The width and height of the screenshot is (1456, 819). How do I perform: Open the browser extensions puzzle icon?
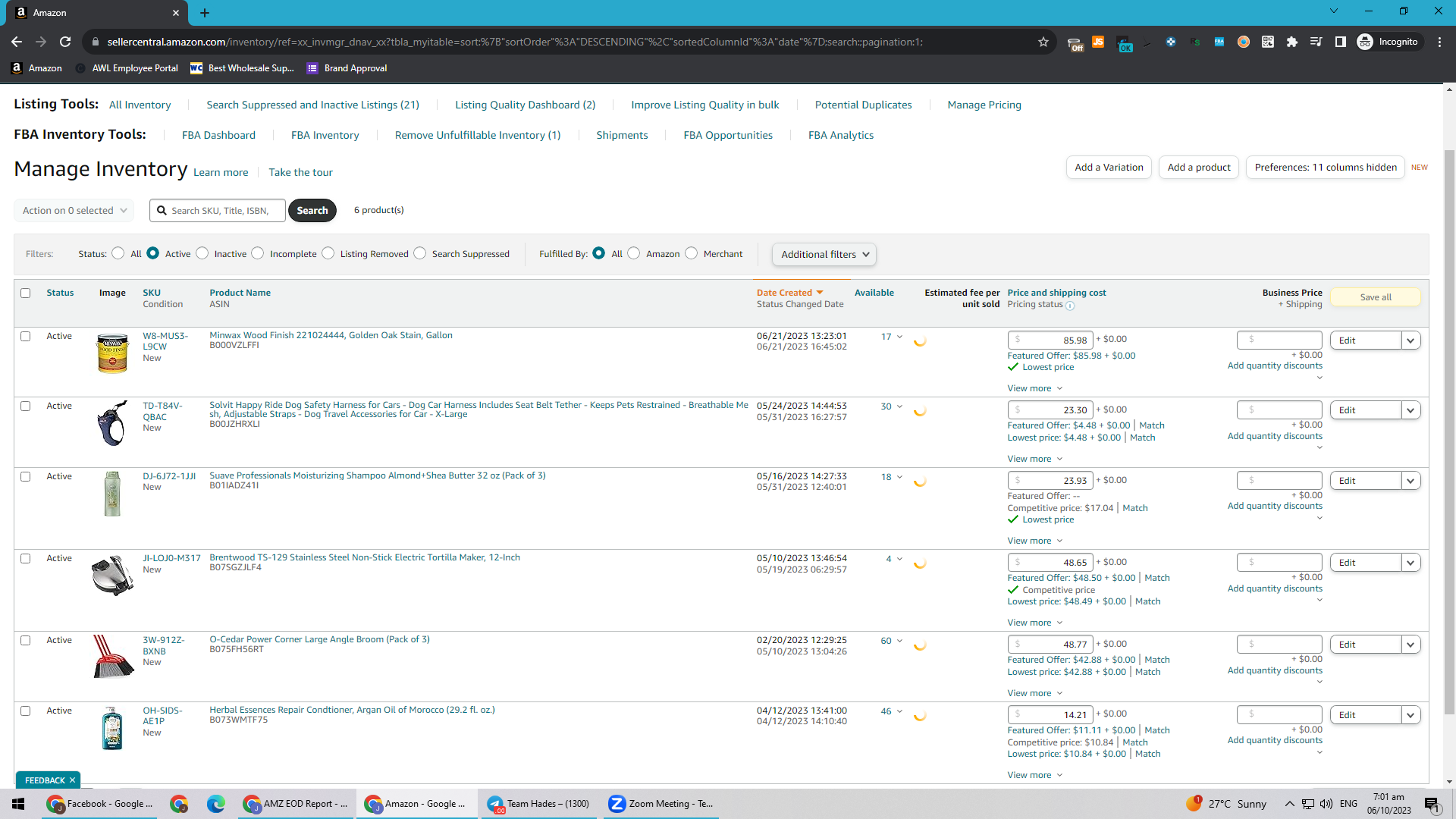coord(1292,42)
